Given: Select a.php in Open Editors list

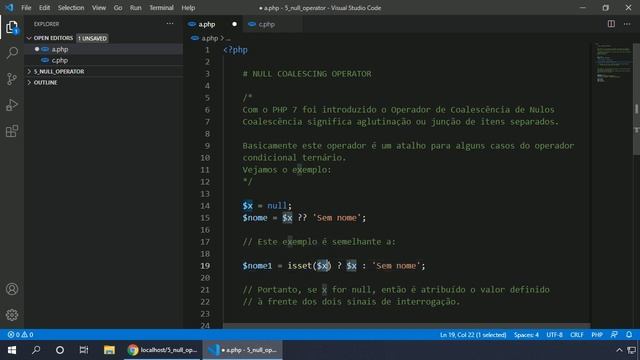Looking at the screenshot, I should click(x=104, y=49).
